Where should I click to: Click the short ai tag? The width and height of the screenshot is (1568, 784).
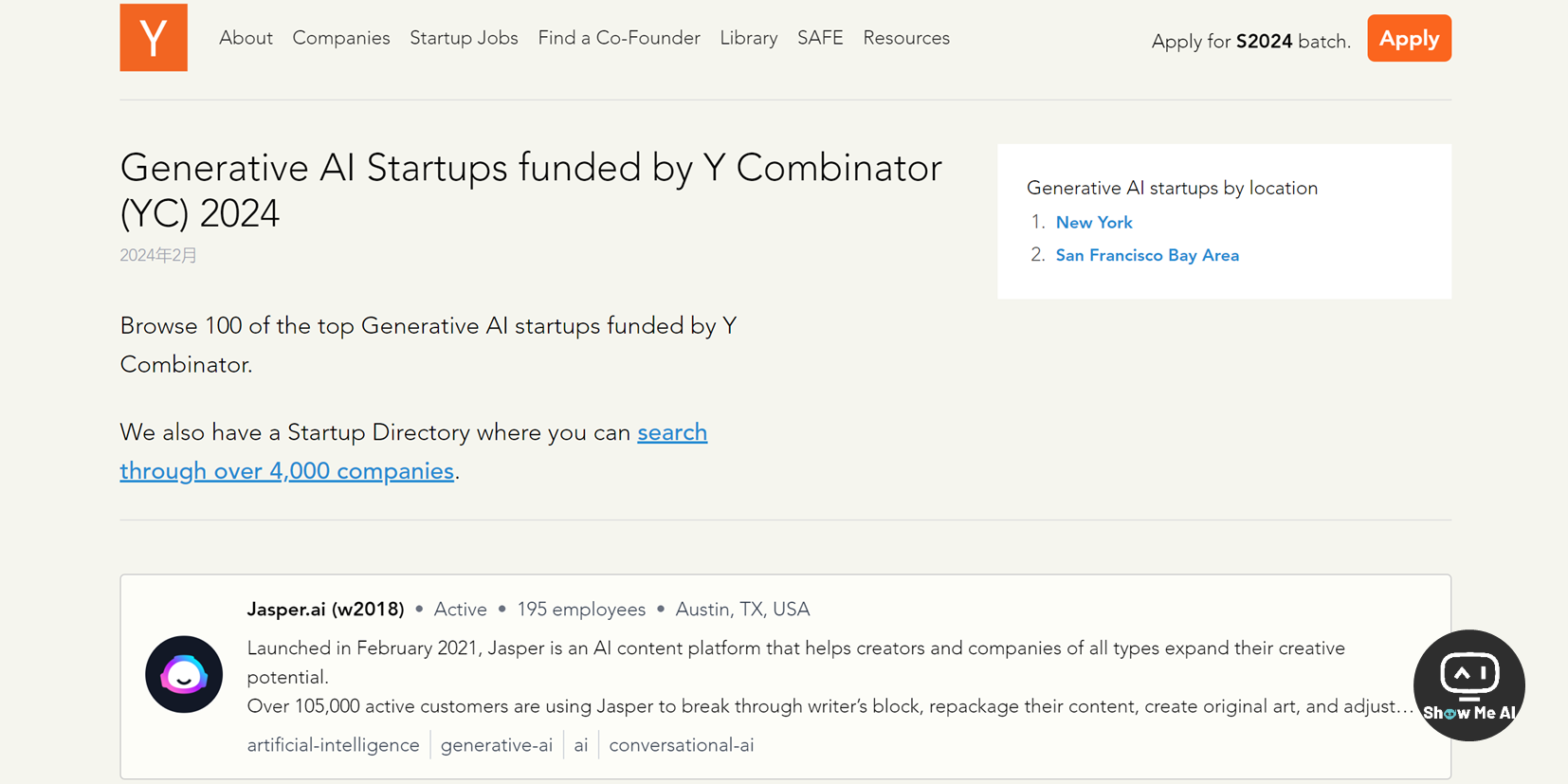pyautogui.click(x=581, y=745)
